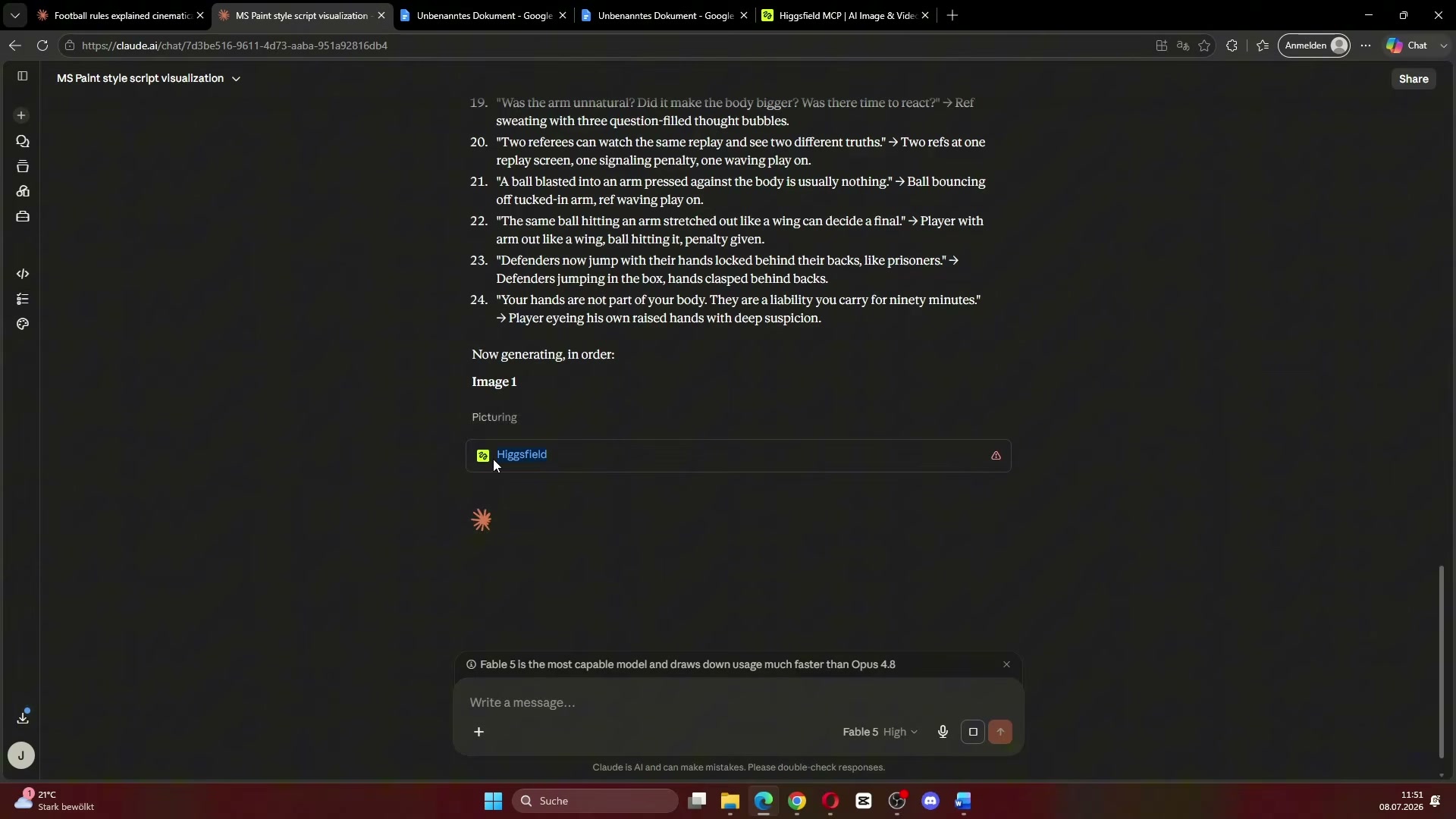Open Google Chrome from taskbar
The width and height of the screenshot is (1456, 819).
[797, 801]
